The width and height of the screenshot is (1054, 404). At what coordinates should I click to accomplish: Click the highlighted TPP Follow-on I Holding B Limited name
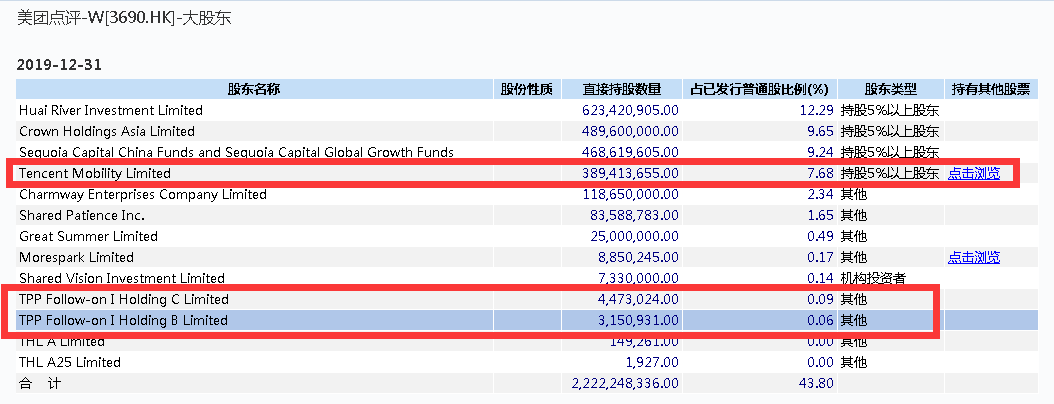(x=124, y=321)
